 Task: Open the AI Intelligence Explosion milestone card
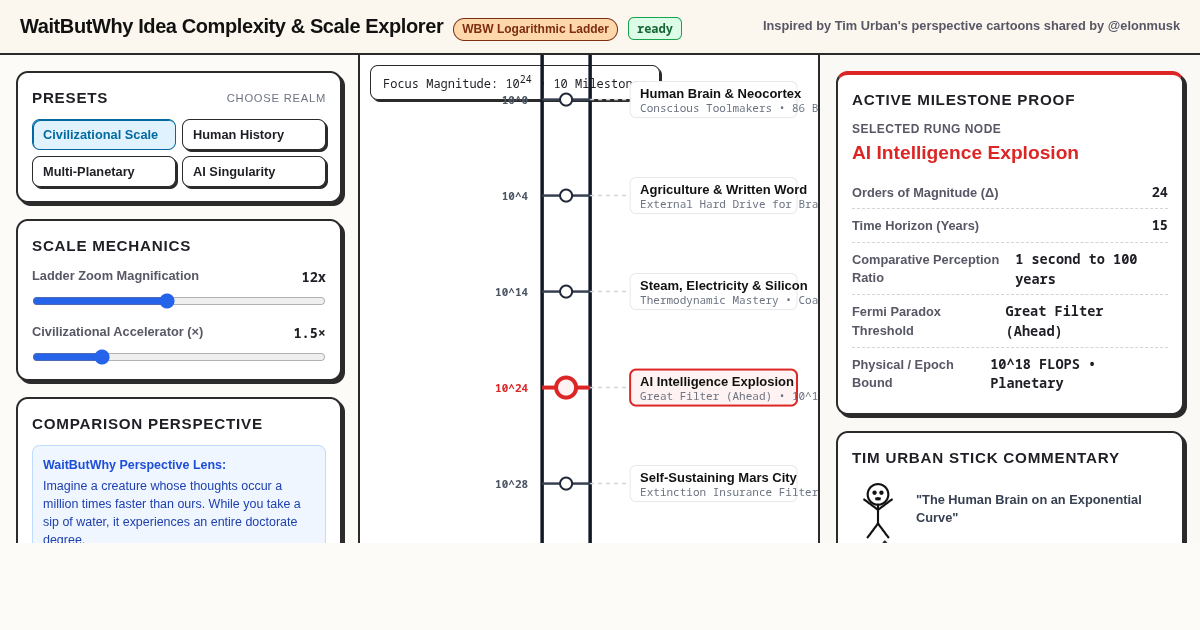(x=714, y=388)
